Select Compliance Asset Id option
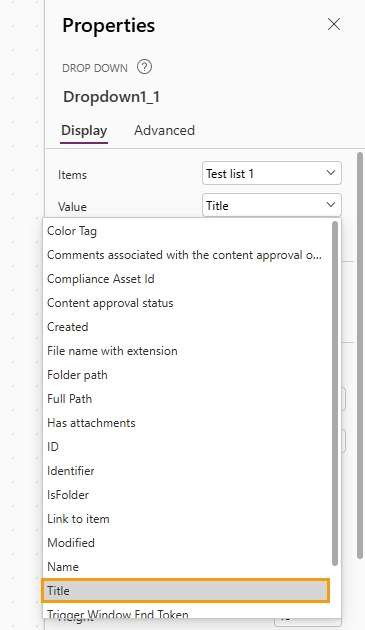 (187, 279)
